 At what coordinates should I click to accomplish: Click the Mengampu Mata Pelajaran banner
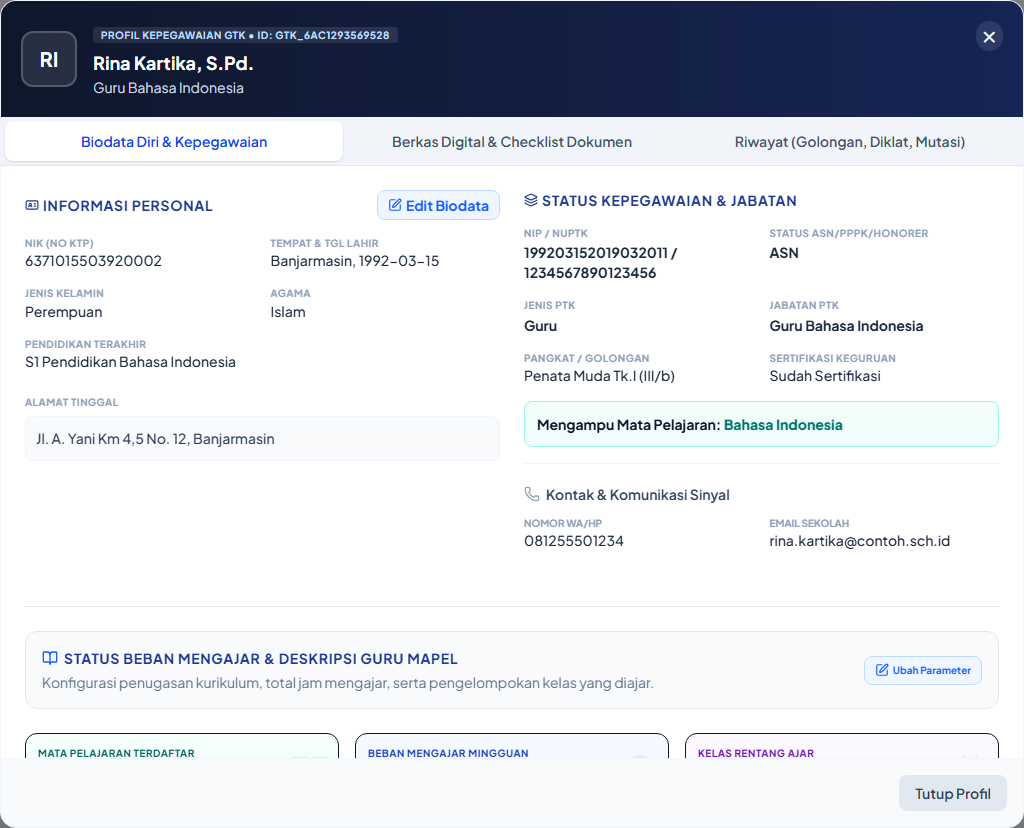[x=761, y=424]
